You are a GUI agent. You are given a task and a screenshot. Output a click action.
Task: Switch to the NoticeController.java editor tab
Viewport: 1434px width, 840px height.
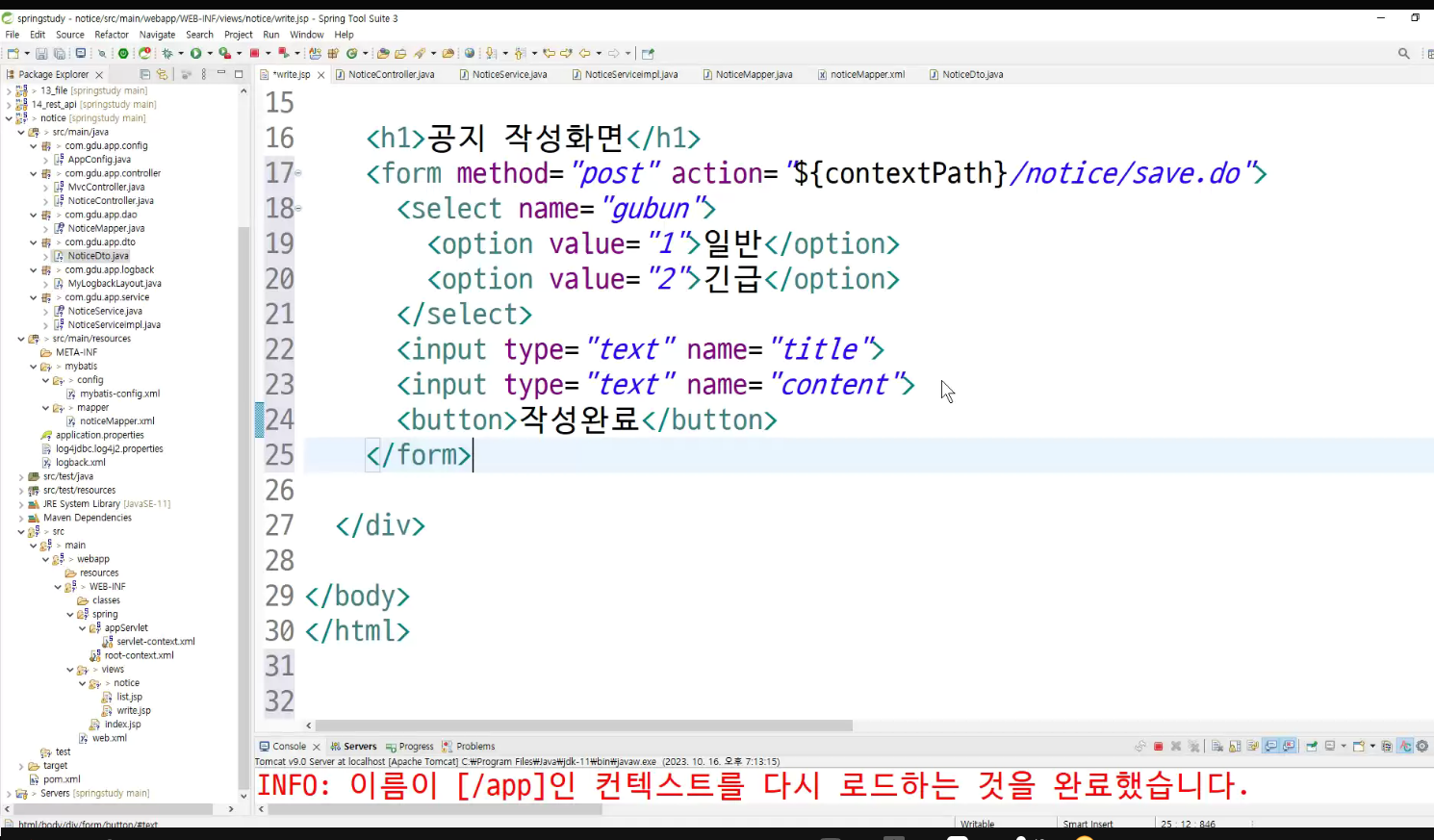click(x=385, y=74)
